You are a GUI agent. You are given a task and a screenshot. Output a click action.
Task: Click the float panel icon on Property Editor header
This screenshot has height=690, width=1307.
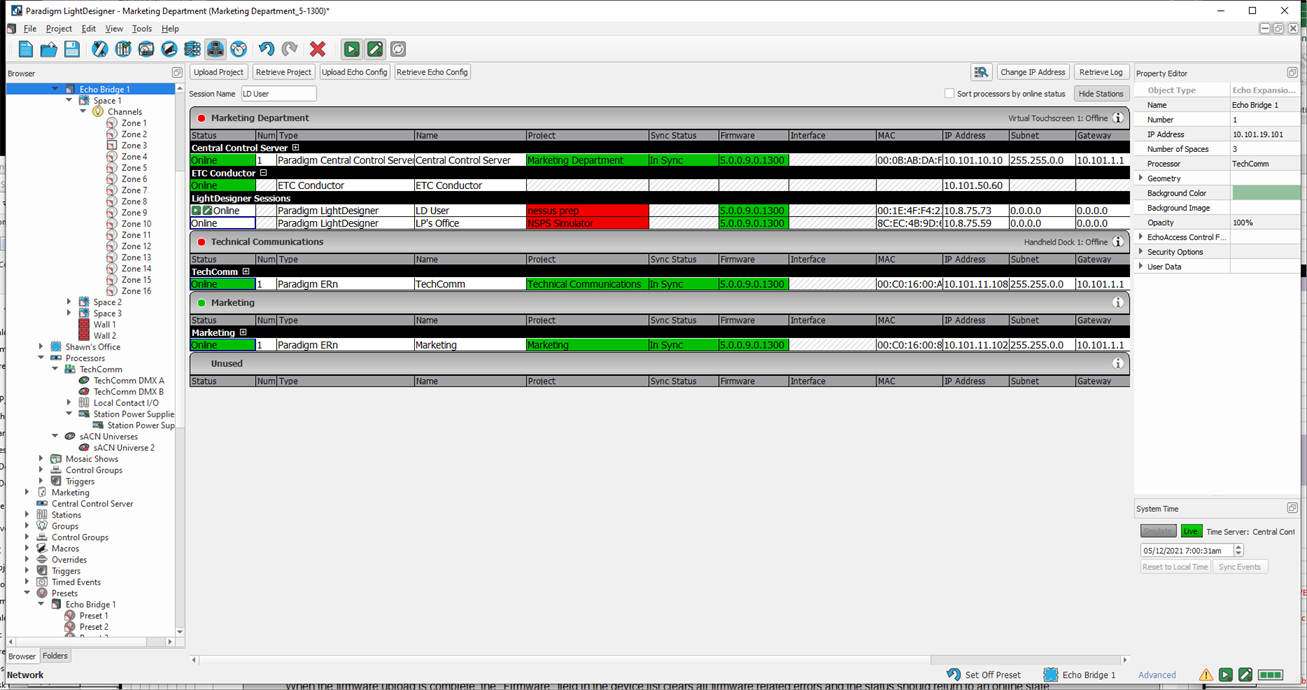(1292, 73)
